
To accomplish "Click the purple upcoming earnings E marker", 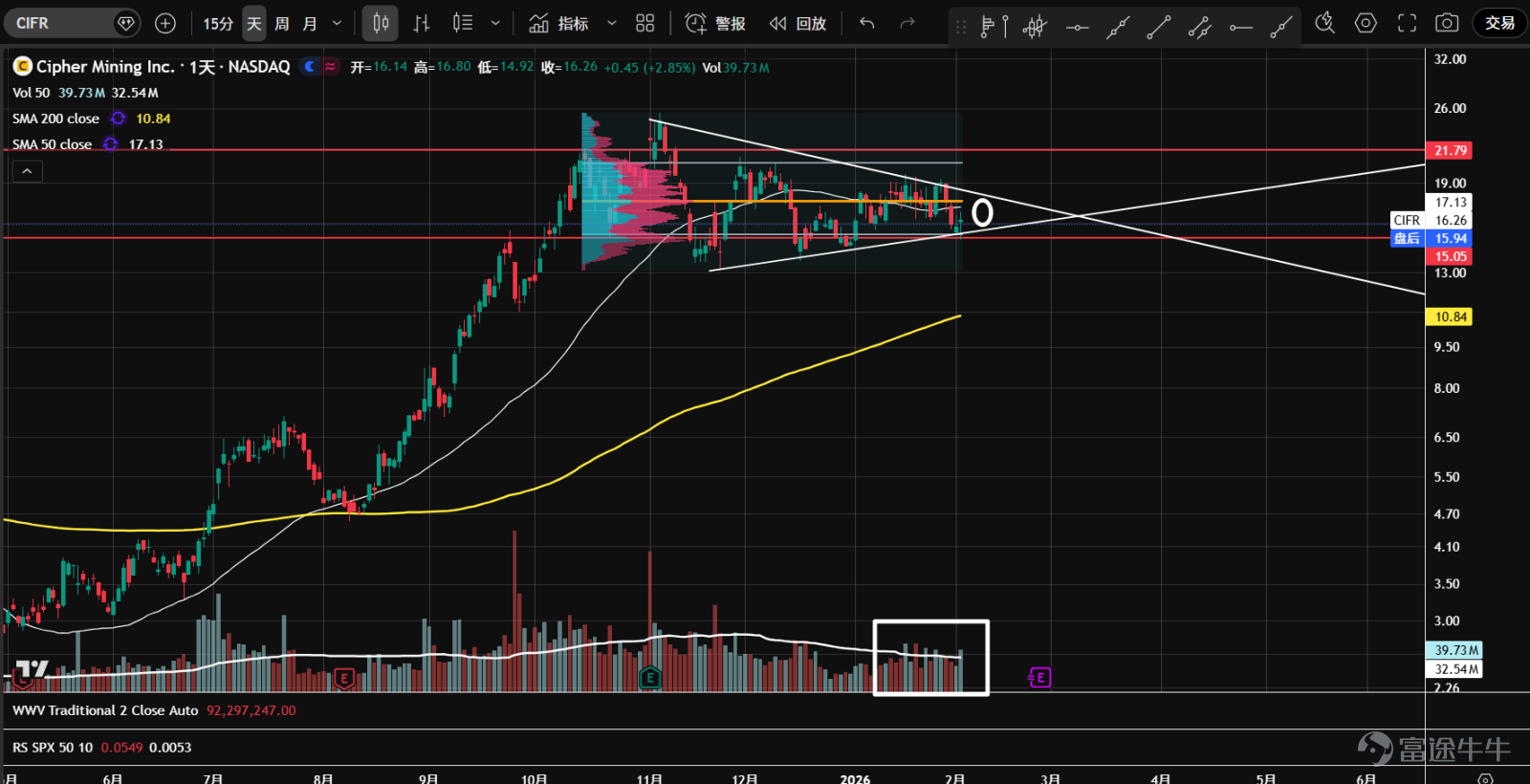I will point(1040,678).
